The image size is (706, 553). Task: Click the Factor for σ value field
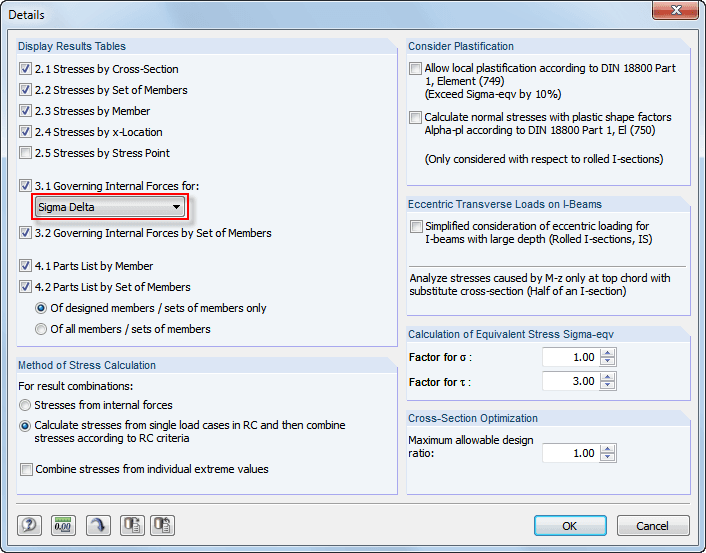pos(571,357)
